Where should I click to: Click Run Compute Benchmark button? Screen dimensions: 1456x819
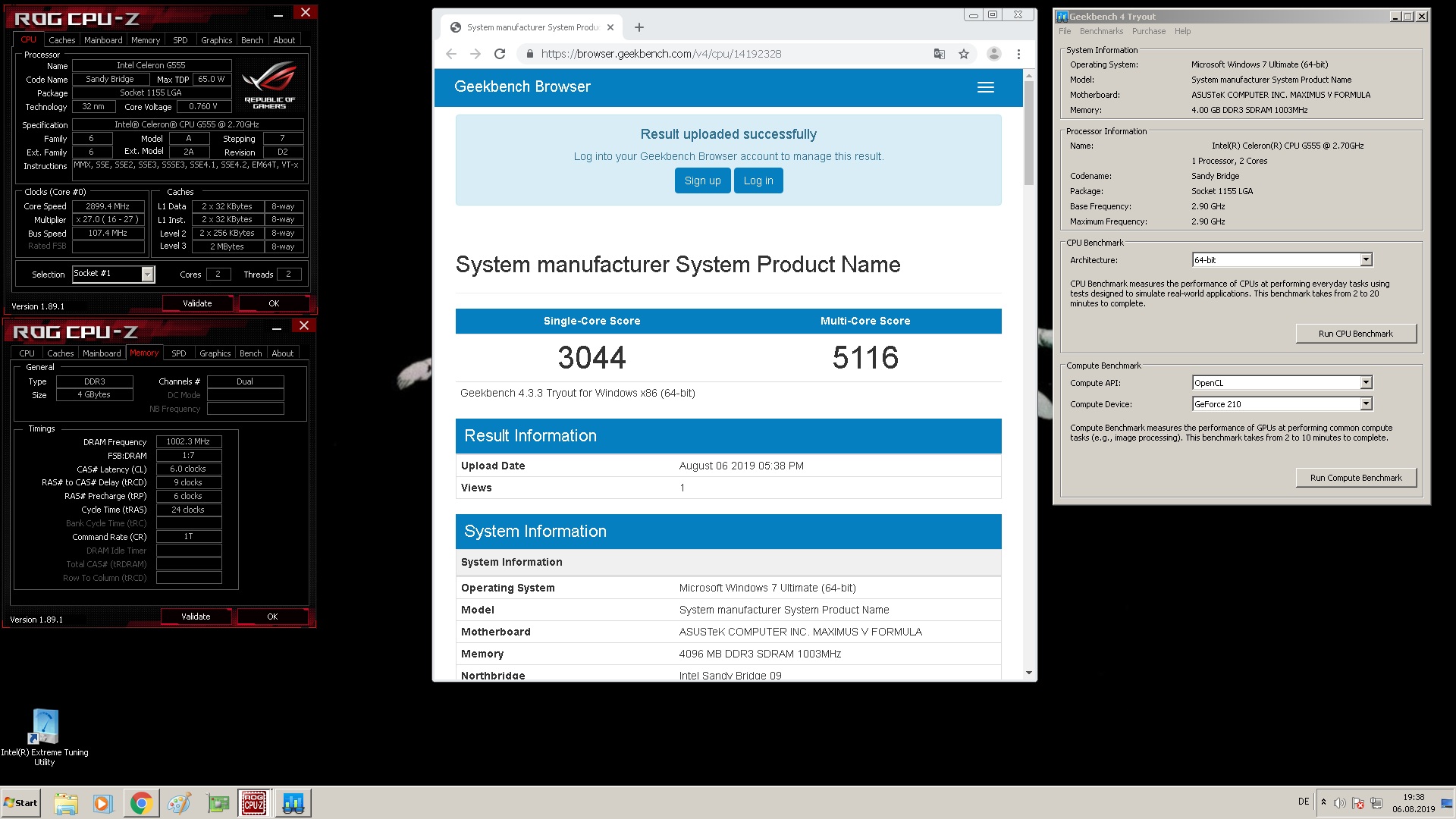[1356, 478]
